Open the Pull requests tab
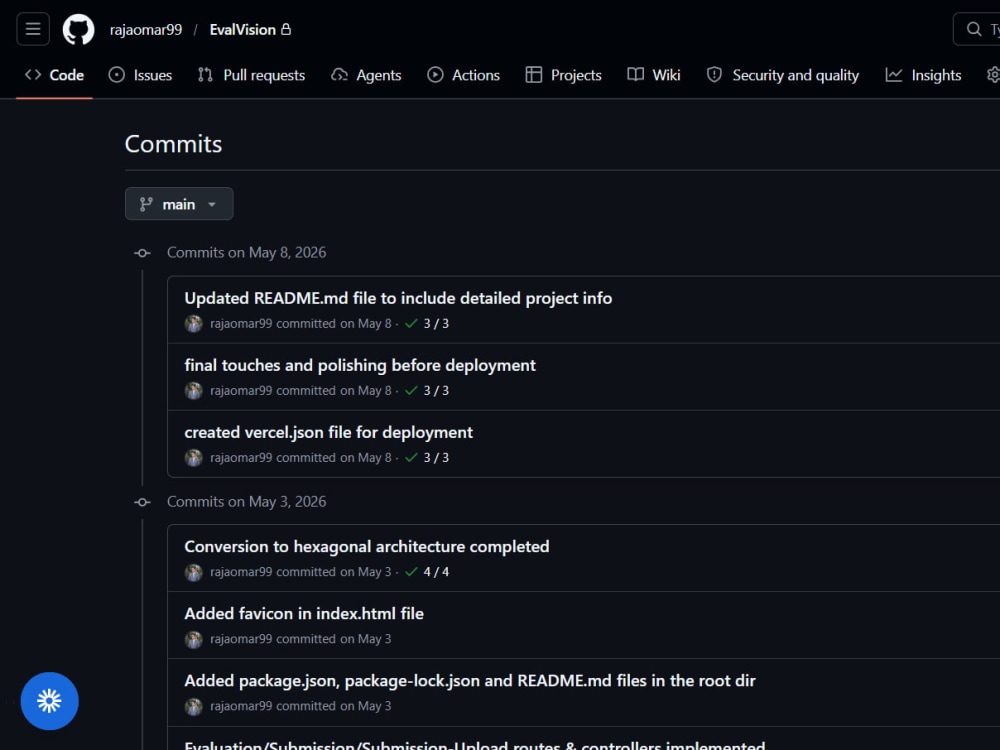This screenshot has height=750, width=1000. pyautogui.click(x=251, y=75)
